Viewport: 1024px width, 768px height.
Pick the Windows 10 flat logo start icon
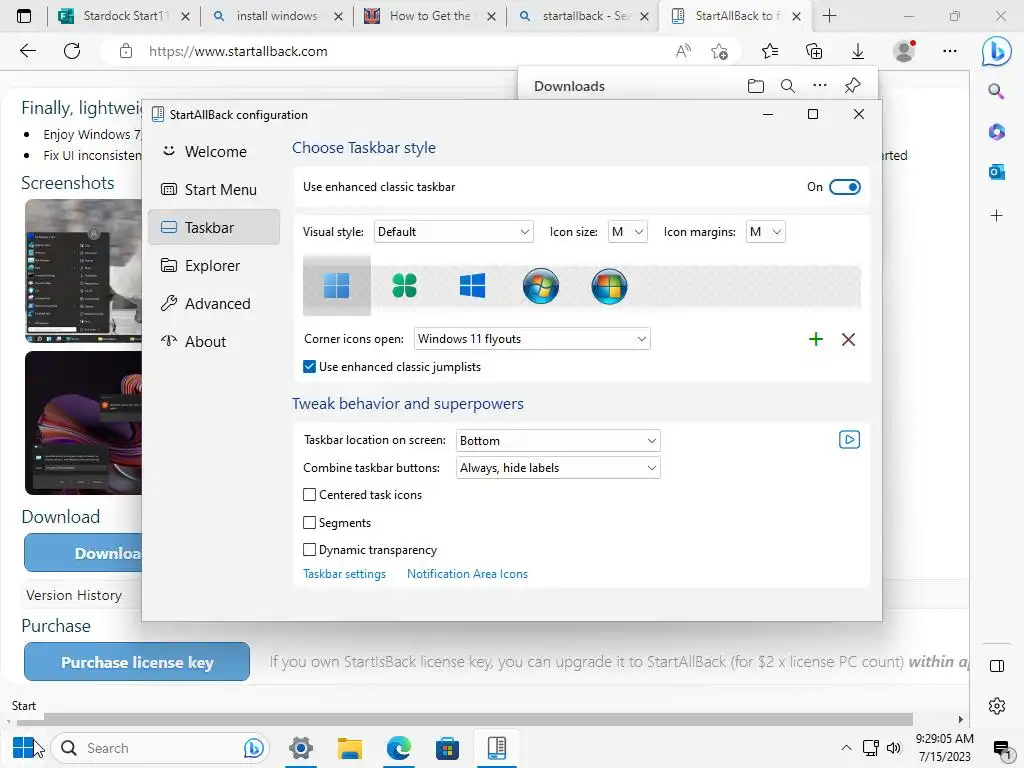point(472,285)
